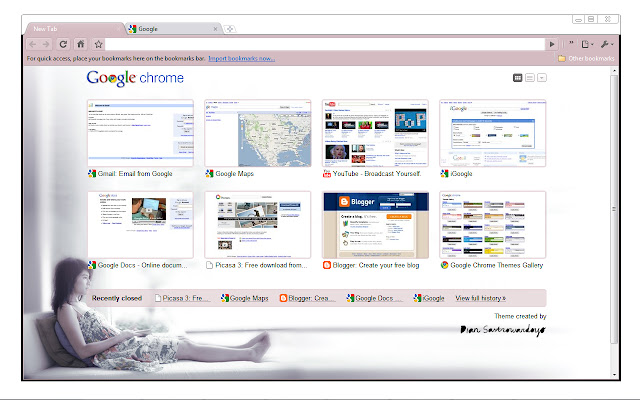This screenshot has height=400, width=640.
Task: Close the Google tab
Action: 215,29
